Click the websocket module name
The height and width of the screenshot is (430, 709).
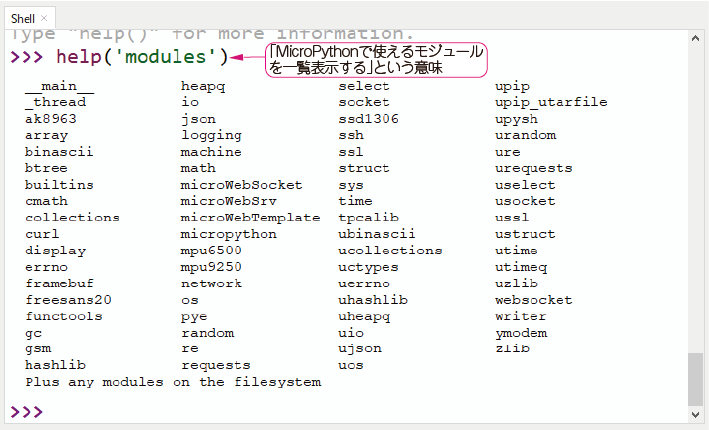click(x=534, y=300)
